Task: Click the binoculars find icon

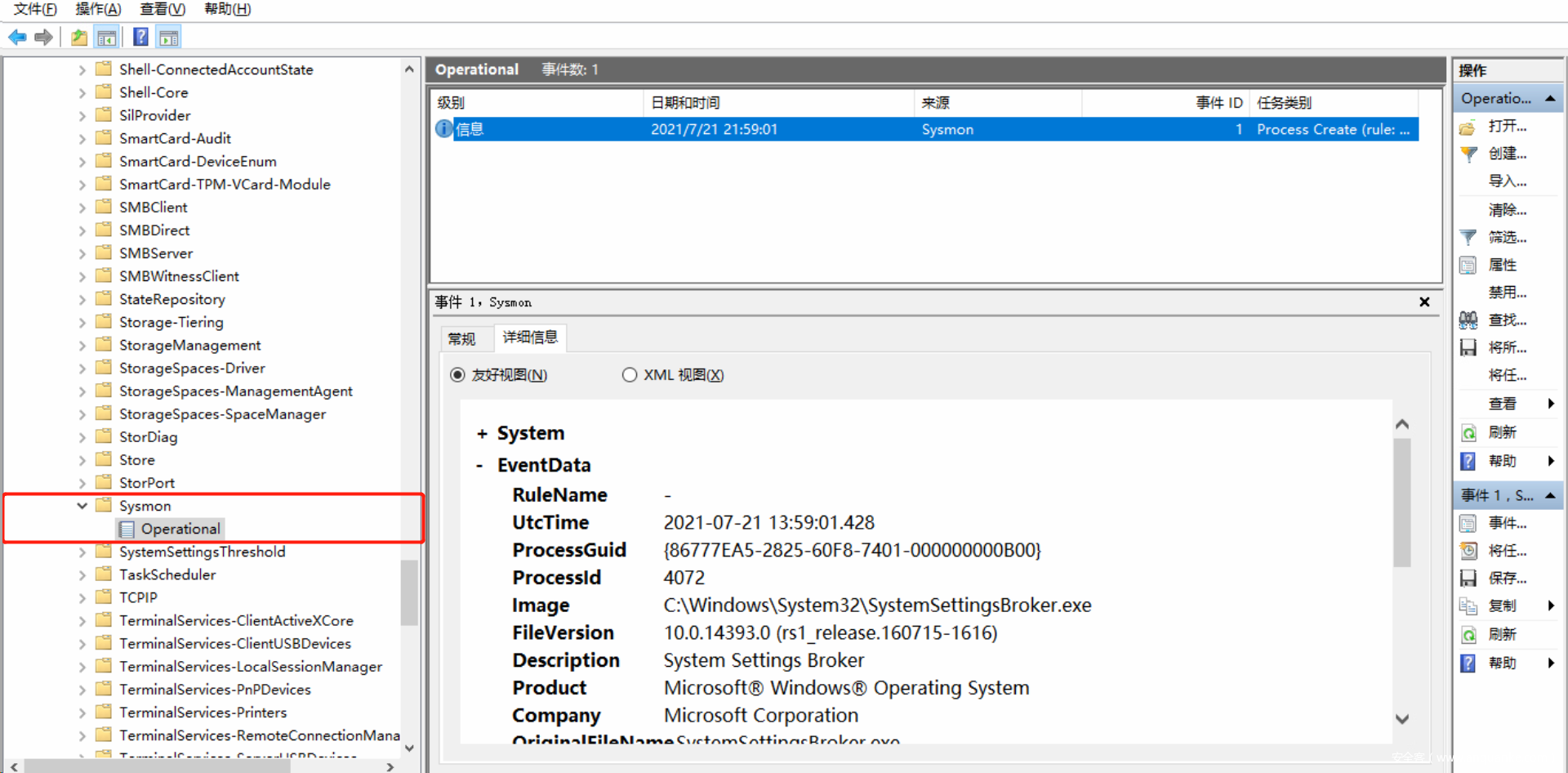Action: tap(1468, 320)
